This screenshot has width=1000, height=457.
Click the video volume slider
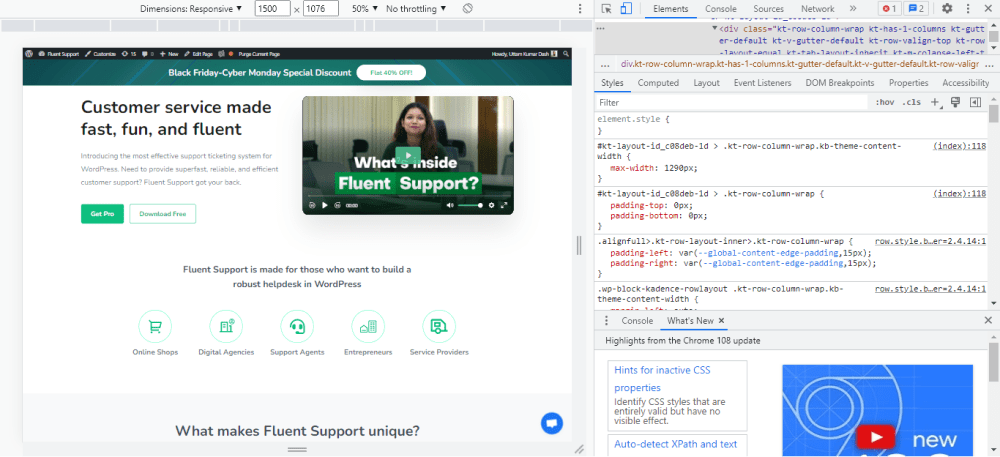click(x=470, y=205)
